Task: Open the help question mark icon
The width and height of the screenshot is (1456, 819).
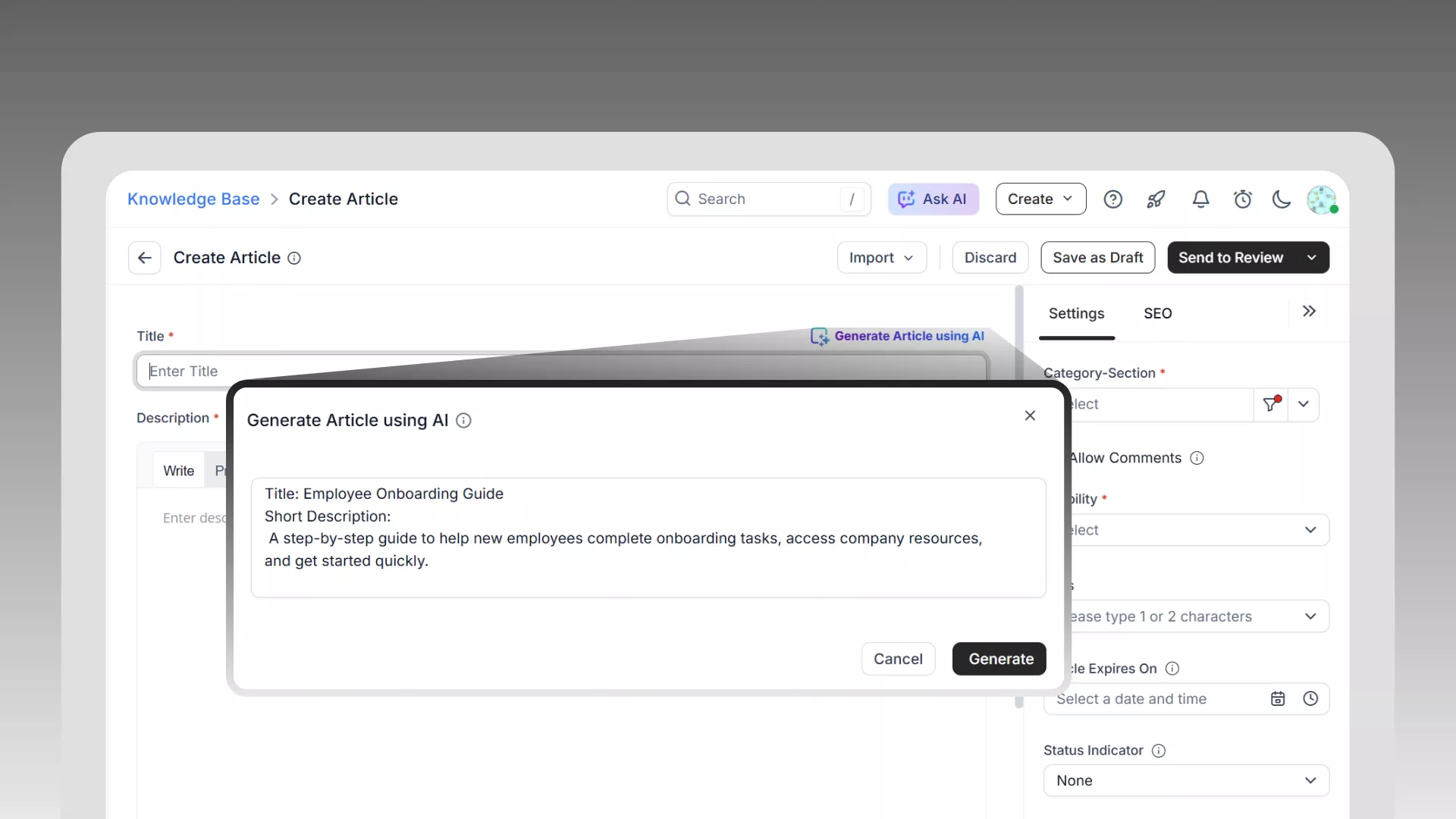Action: click(1112, 199)
